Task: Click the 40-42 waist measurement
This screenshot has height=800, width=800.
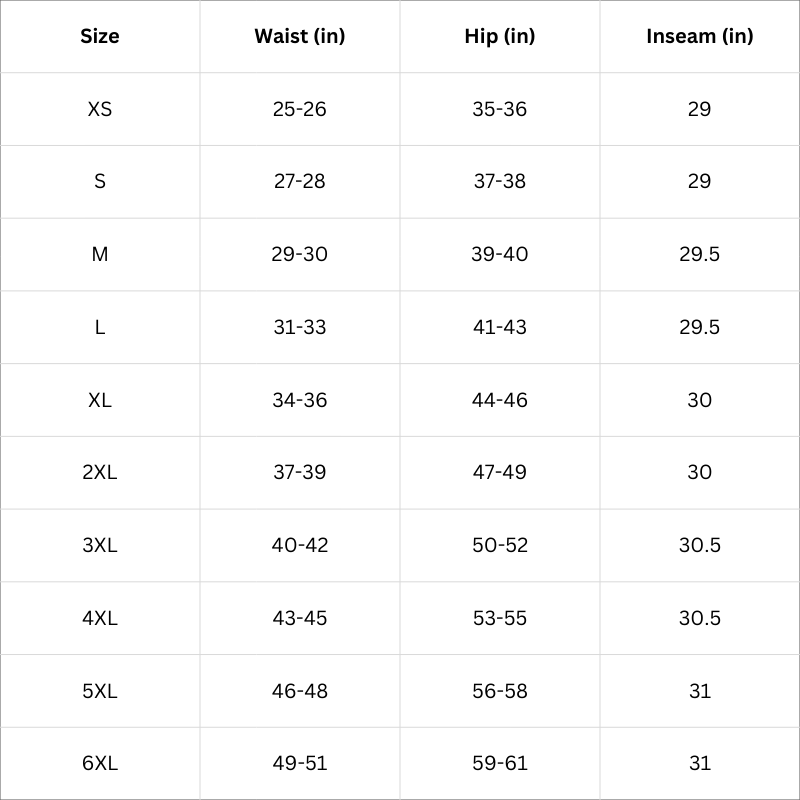Action: (300, 545)
